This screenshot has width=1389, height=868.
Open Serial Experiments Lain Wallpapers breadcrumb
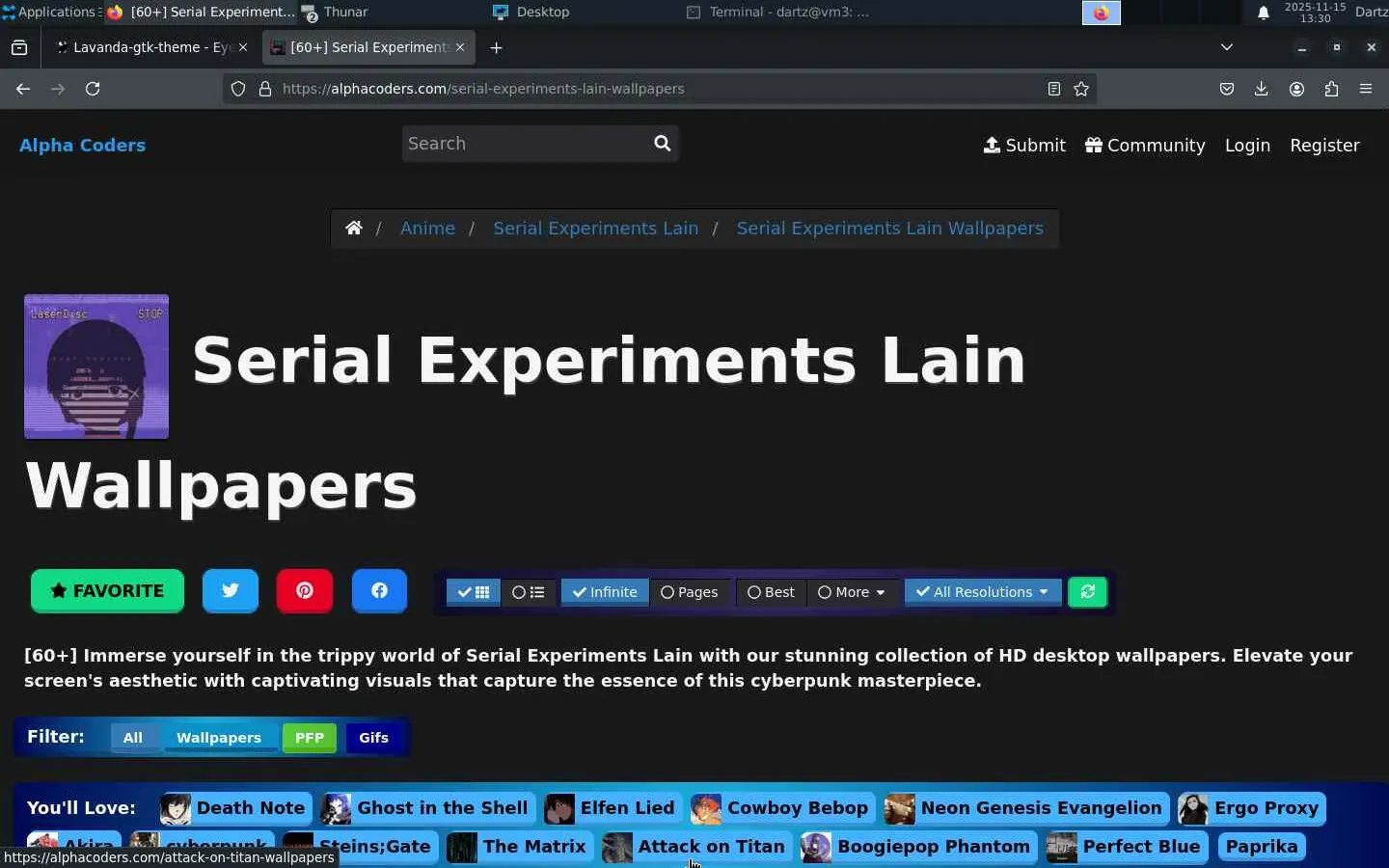coord(889,229)
